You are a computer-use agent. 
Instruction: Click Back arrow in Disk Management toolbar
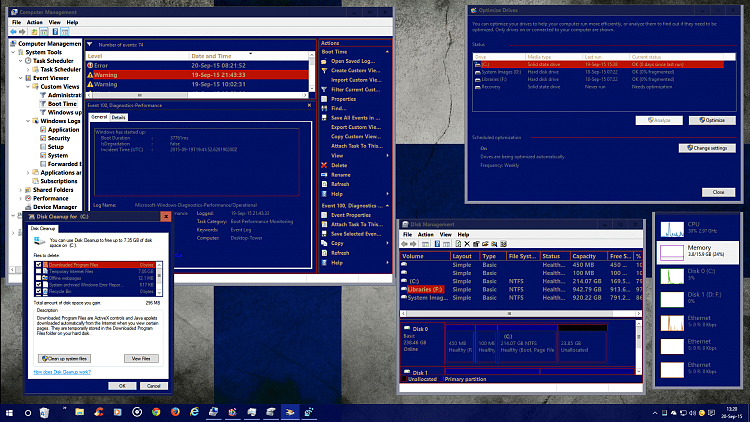point(405,244)
